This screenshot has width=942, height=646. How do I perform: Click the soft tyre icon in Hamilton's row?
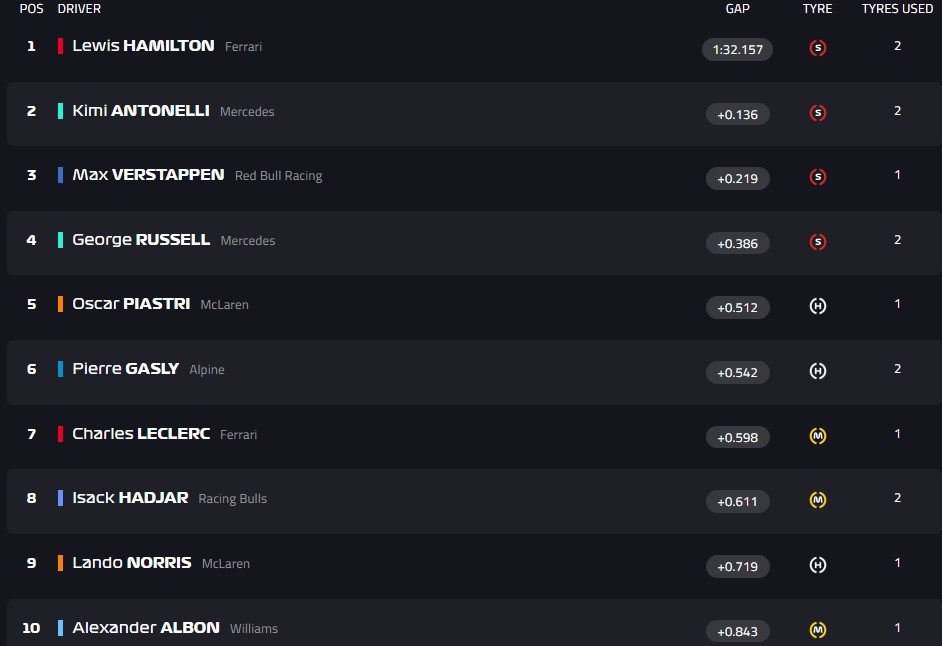point(817,48)
